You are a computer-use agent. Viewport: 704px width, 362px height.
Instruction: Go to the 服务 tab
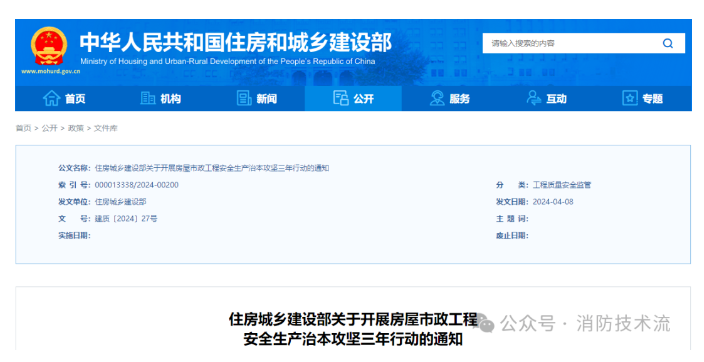tap(450, 98)
